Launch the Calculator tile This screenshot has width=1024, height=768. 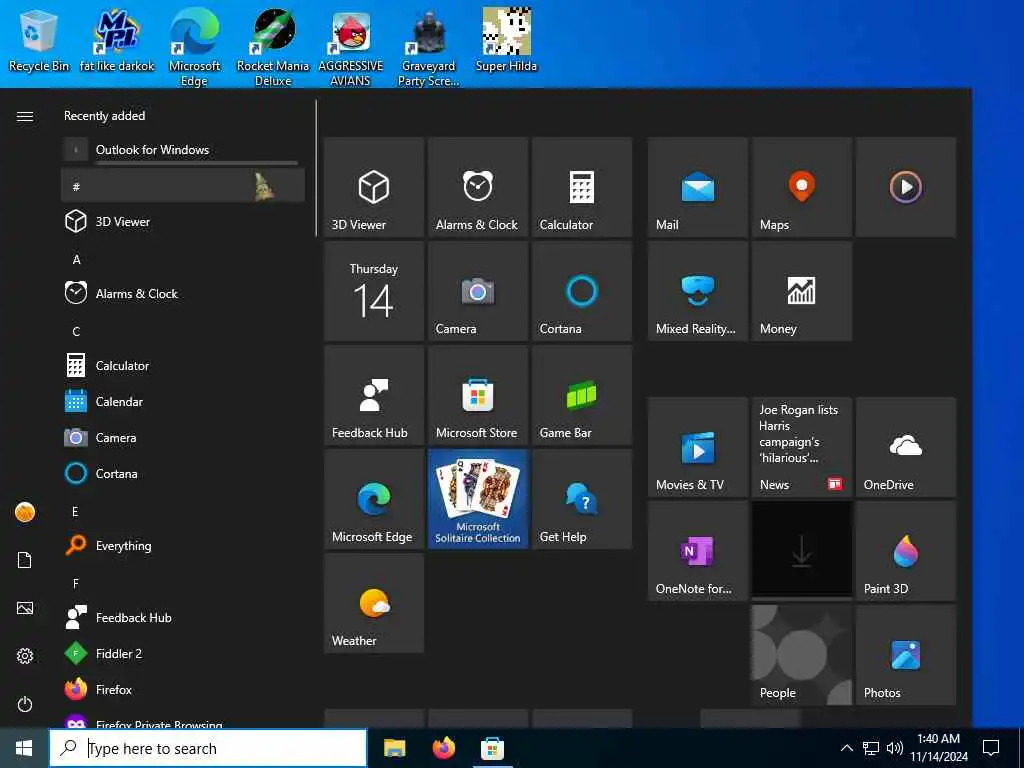coord(581,187)
